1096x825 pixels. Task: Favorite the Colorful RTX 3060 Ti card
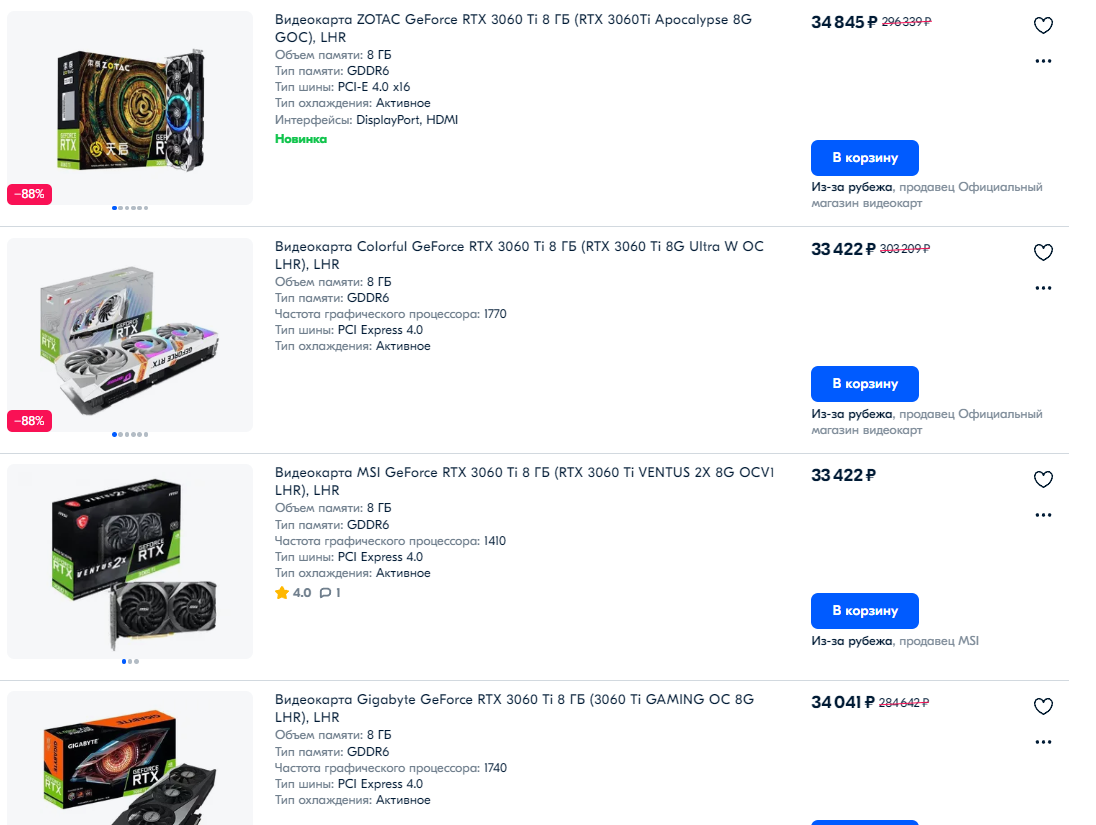click(x=1043, y=252)
